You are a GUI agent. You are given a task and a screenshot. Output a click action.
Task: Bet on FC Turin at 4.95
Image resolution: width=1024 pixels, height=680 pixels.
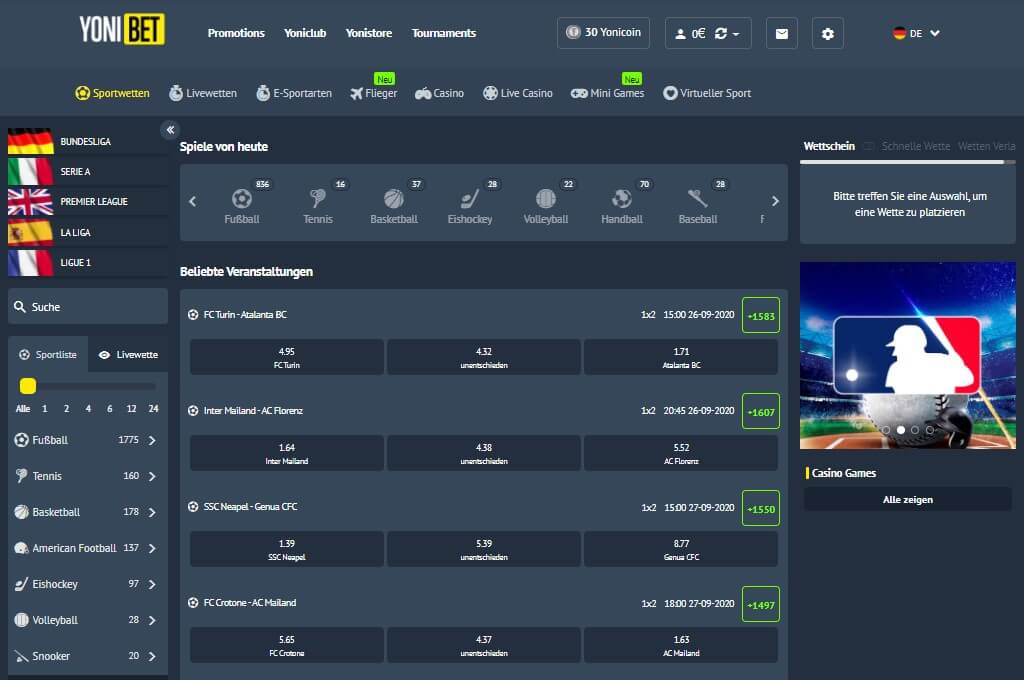(x=287, y=357)
